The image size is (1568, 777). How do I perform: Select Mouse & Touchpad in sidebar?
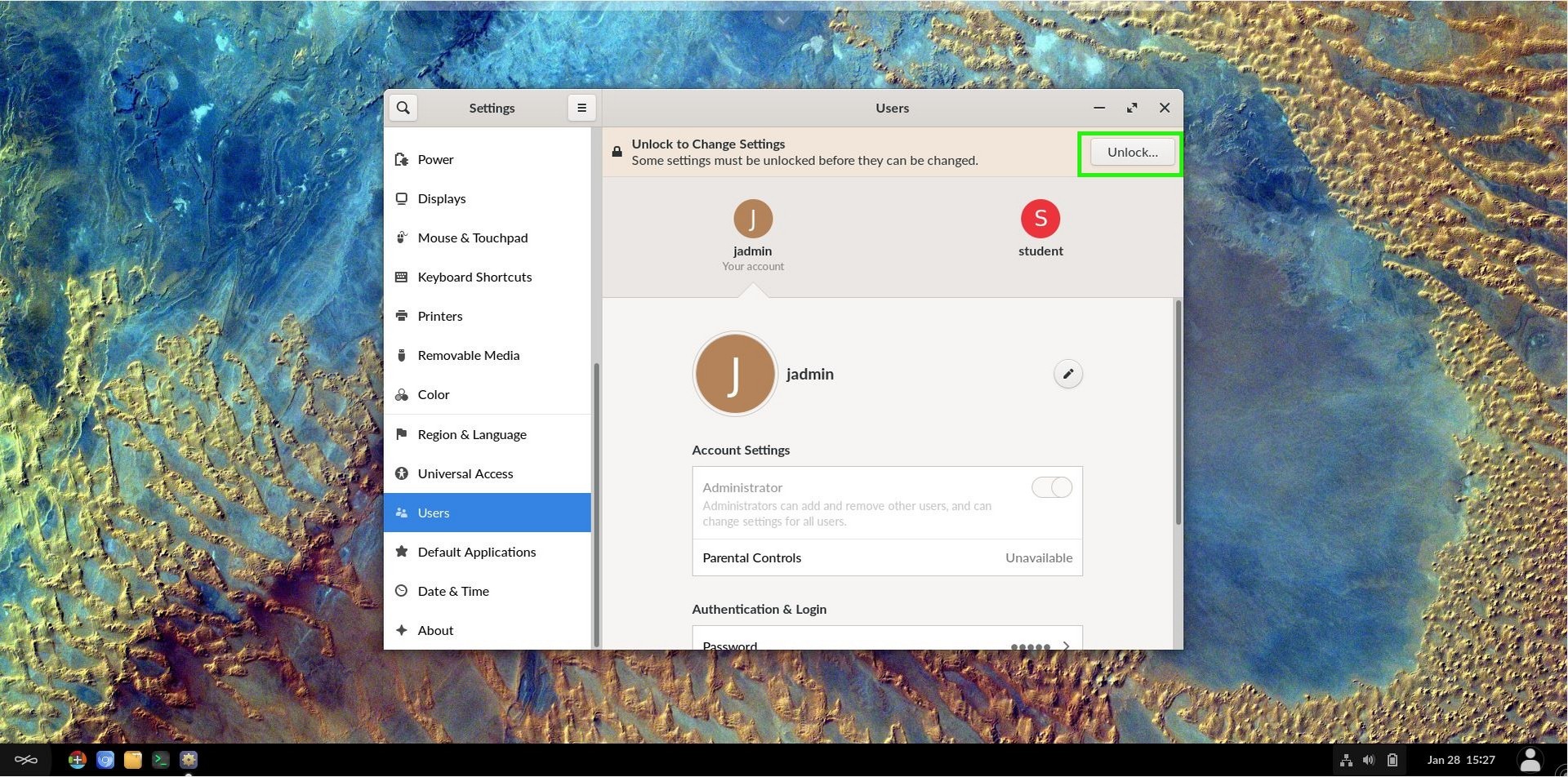[x=488, y=238]
